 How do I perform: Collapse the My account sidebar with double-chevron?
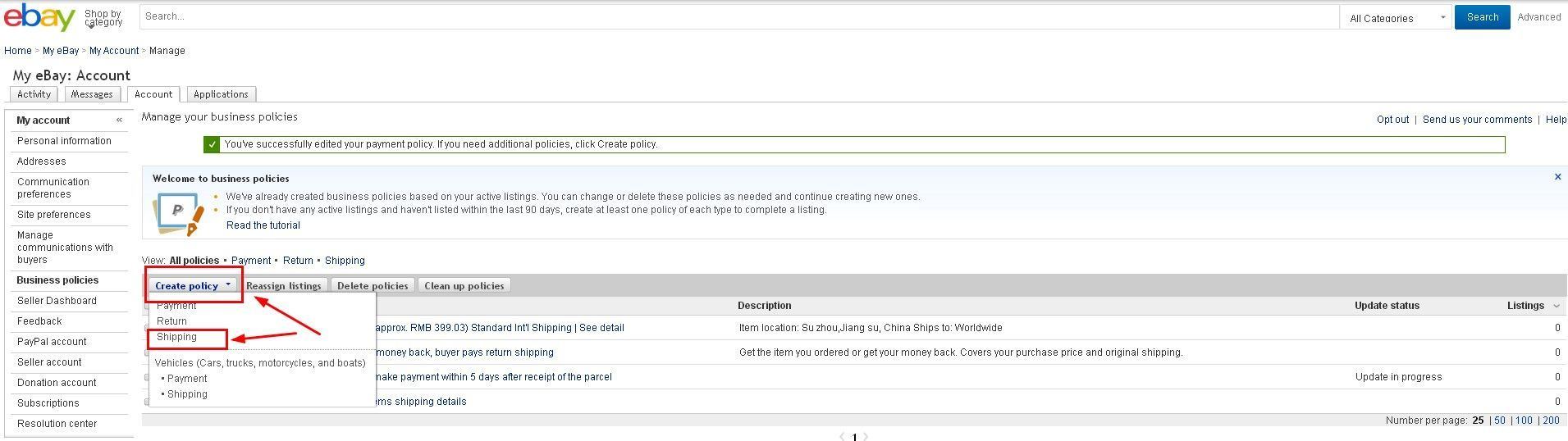click(119, 120)
